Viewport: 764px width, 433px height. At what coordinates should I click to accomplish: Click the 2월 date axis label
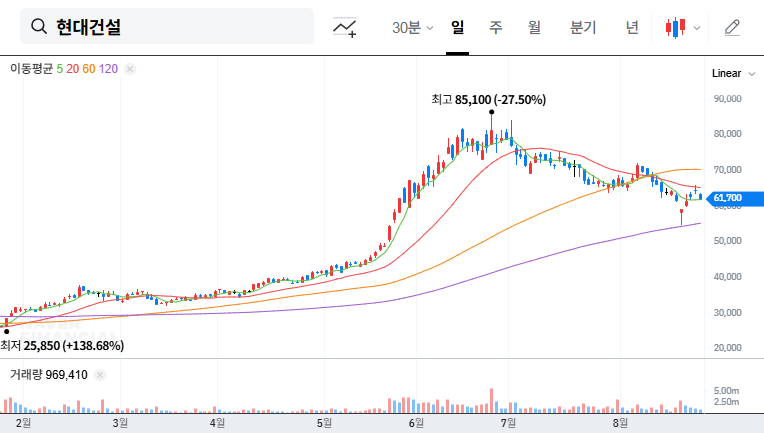23,423
